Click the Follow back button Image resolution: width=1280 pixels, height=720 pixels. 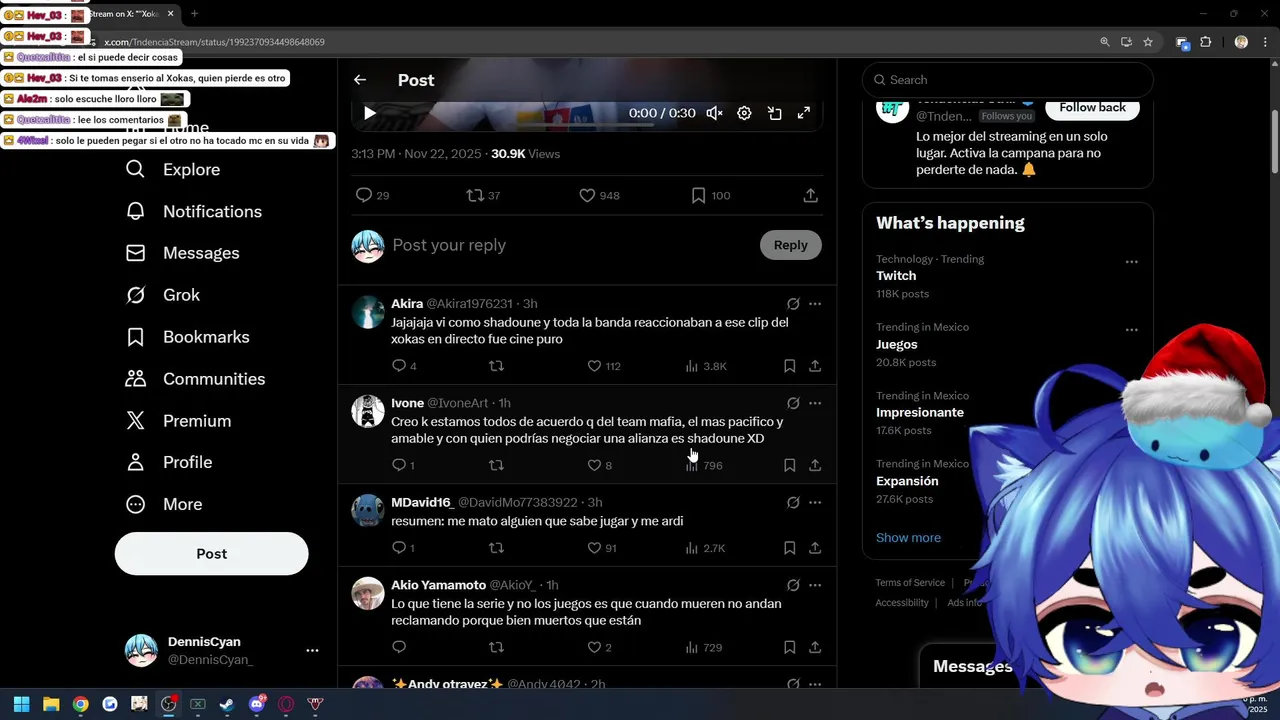tap(1092, 107)
